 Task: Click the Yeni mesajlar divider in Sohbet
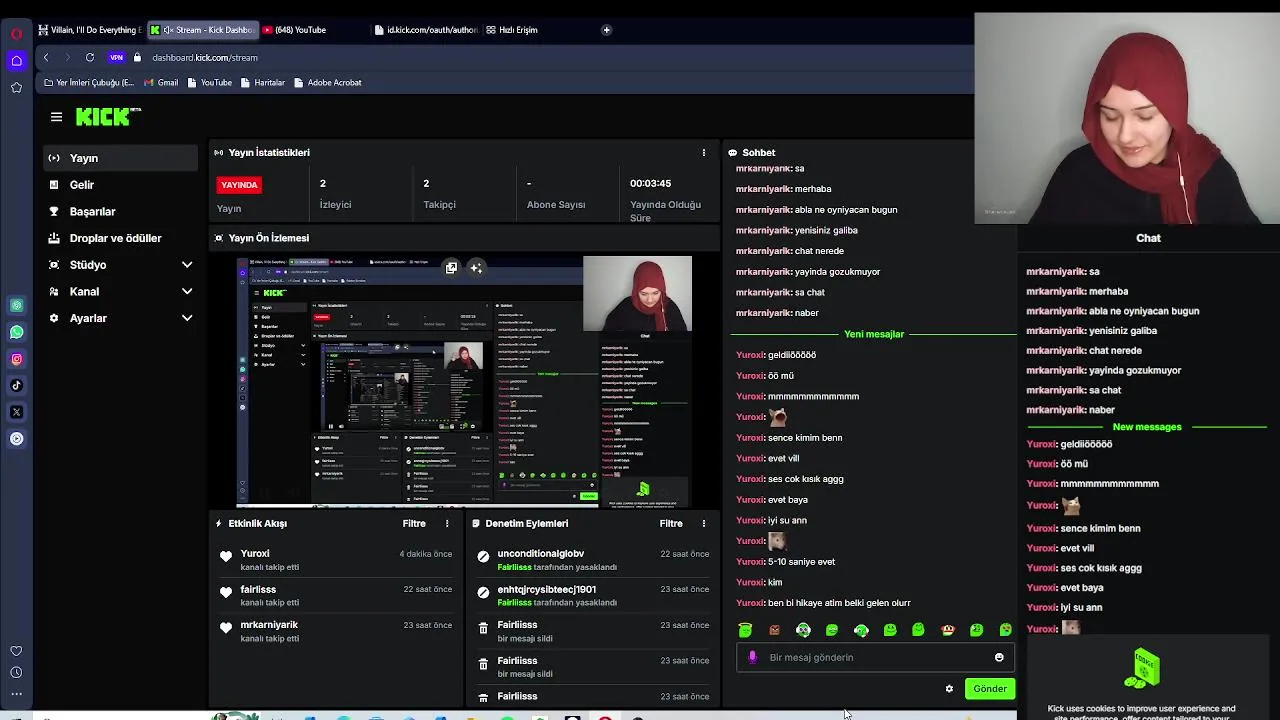tap(874, 334)
